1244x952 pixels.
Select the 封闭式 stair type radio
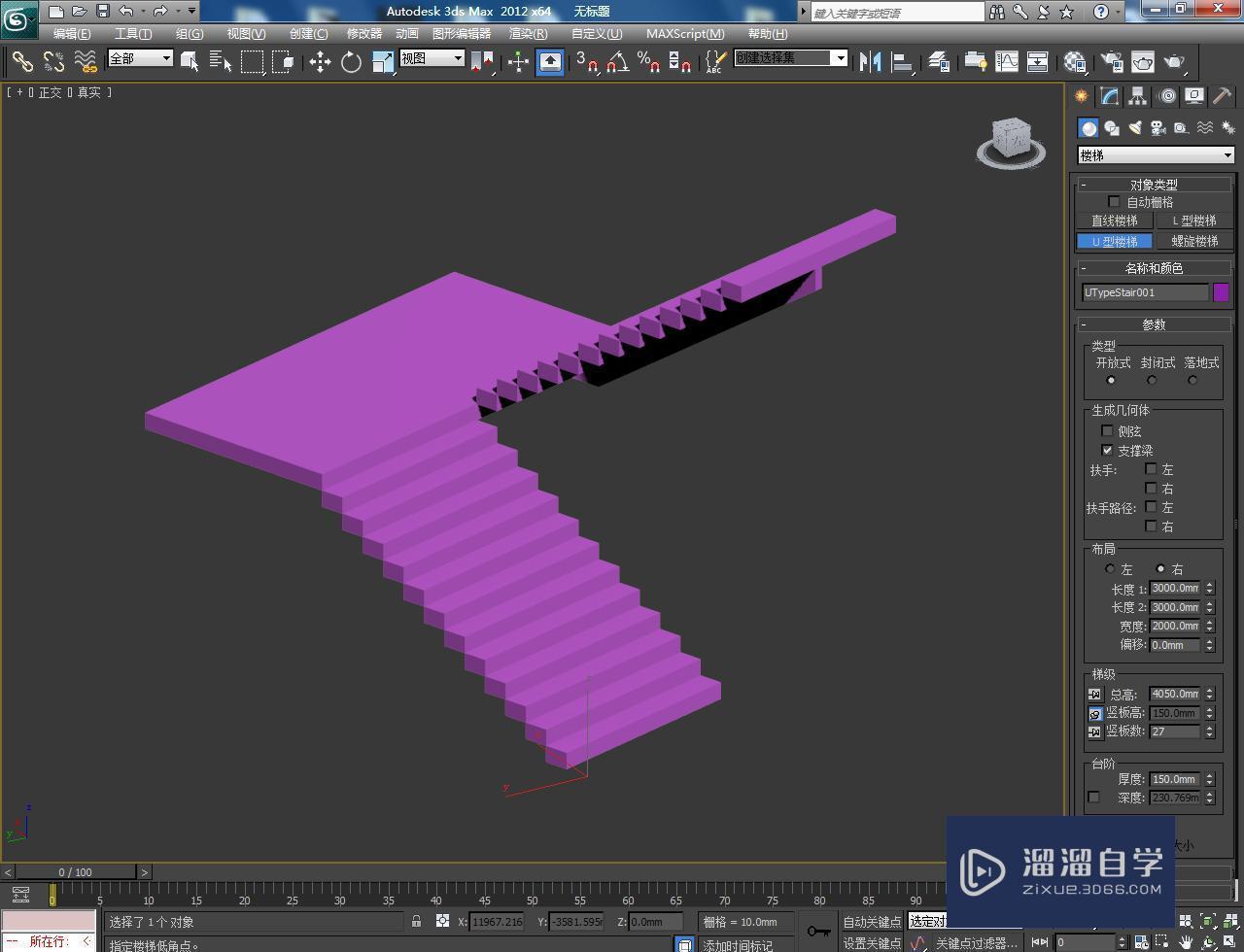[x=1152, y=380]
